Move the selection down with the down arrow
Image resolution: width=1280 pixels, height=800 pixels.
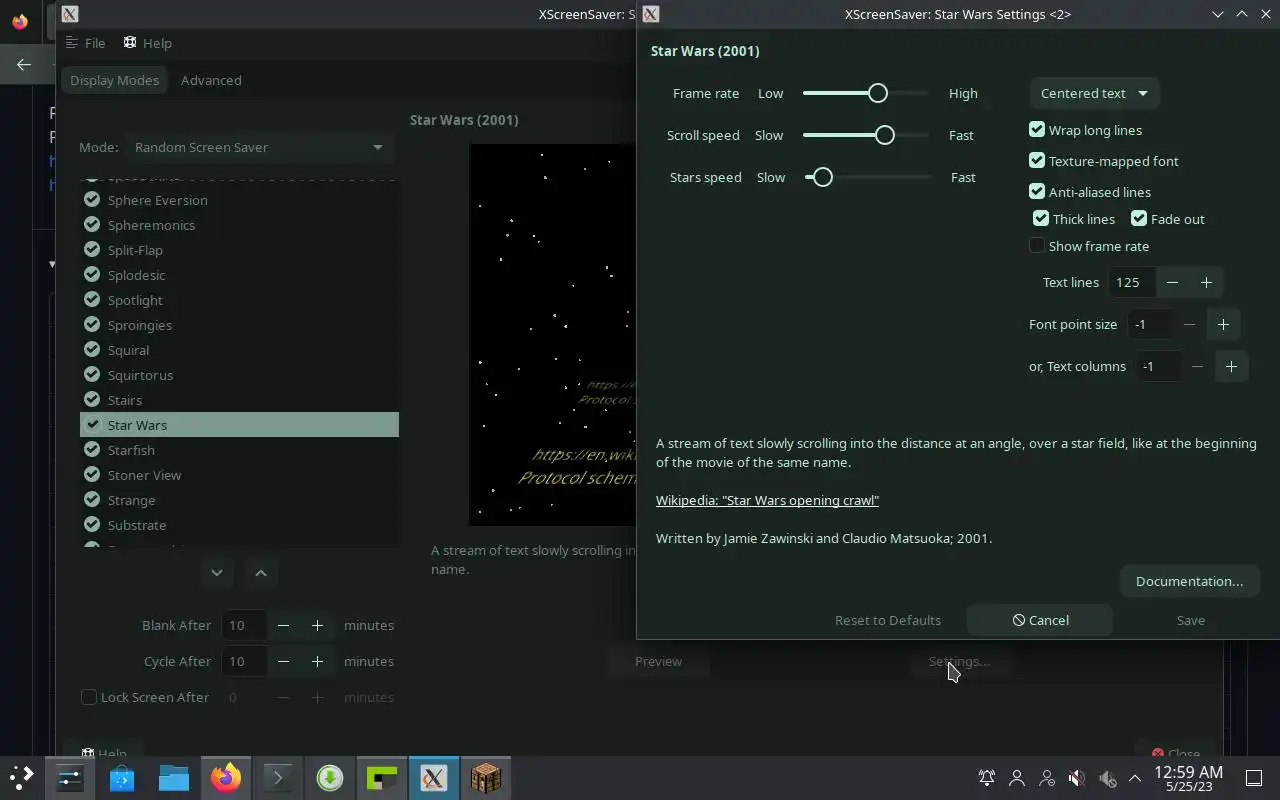click(x=217, y=573)
